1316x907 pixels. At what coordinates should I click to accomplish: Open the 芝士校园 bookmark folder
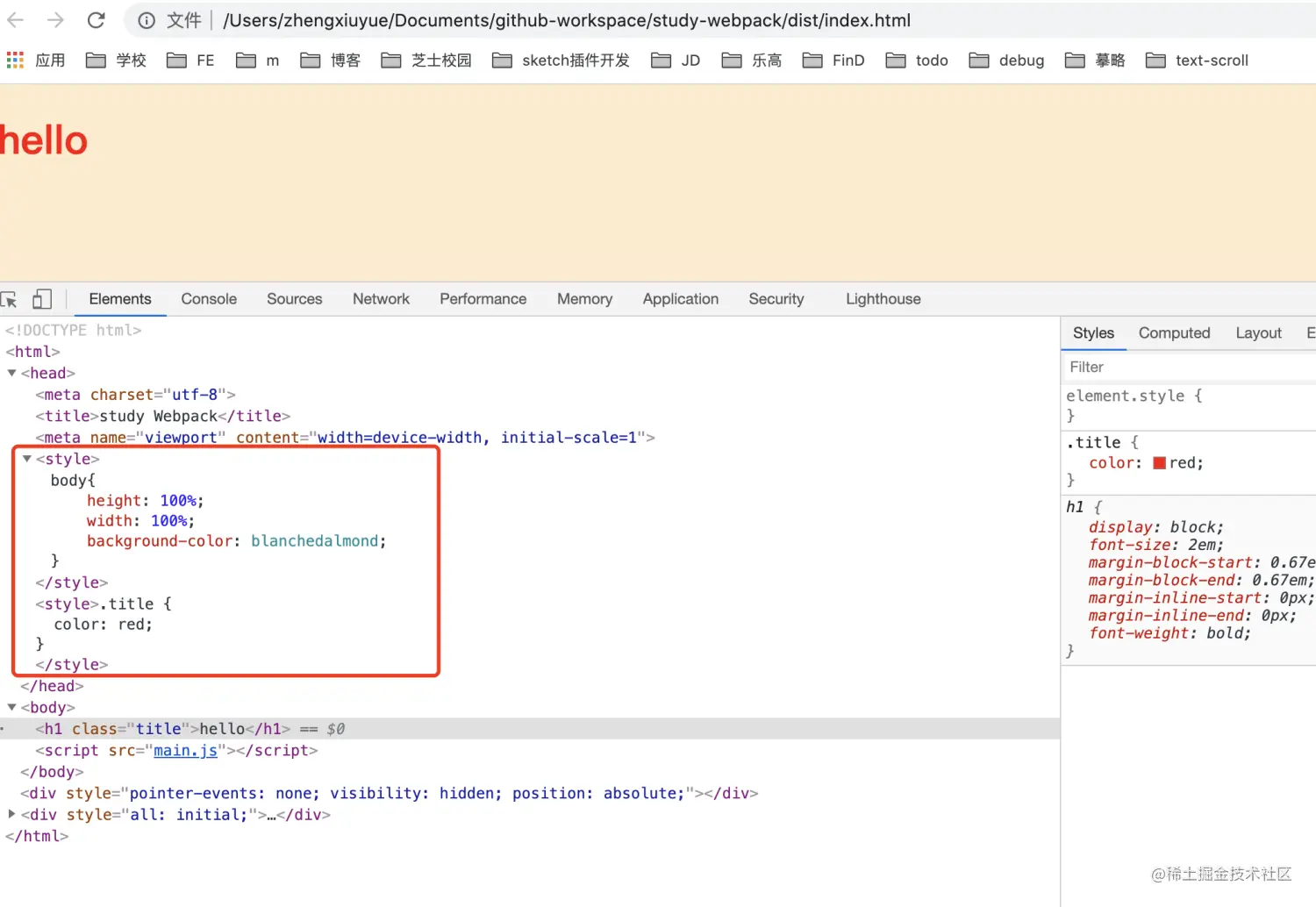coord(426,60)
